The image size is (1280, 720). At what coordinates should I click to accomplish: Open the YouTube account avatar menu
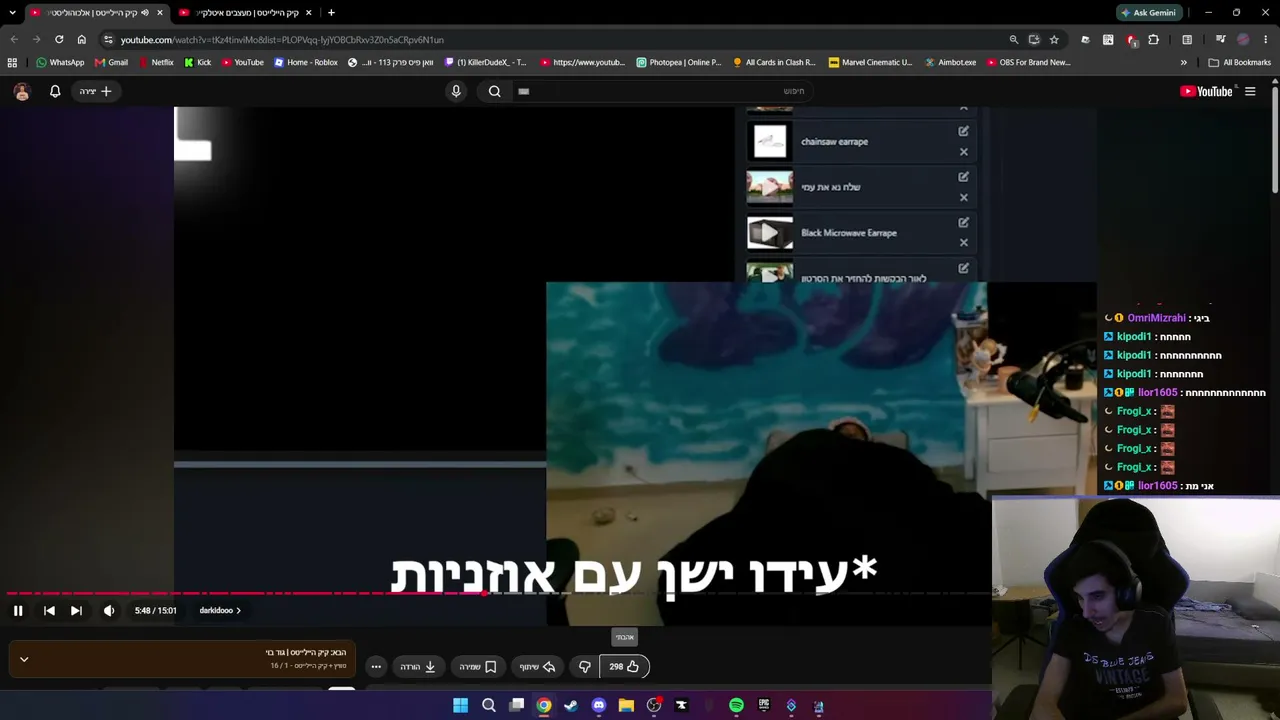(x=22, y=91)
